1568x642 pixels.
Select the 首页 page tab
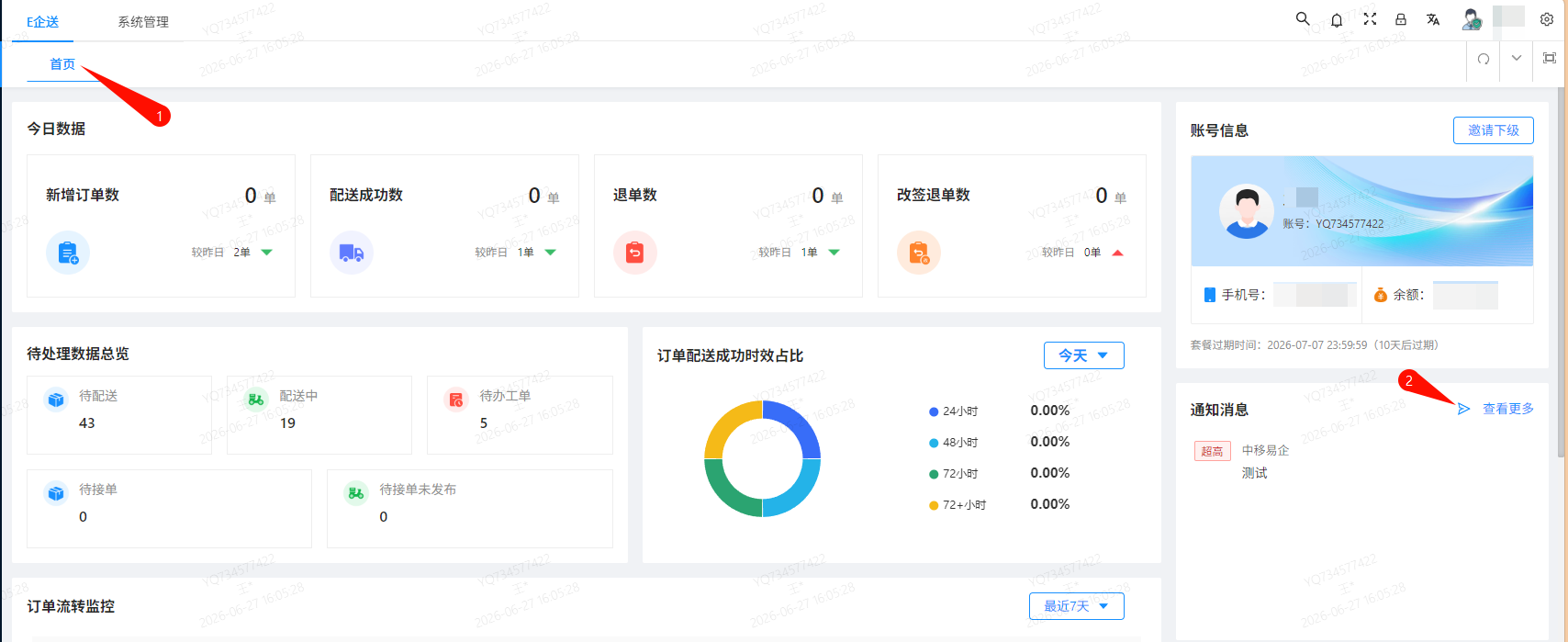62,64
